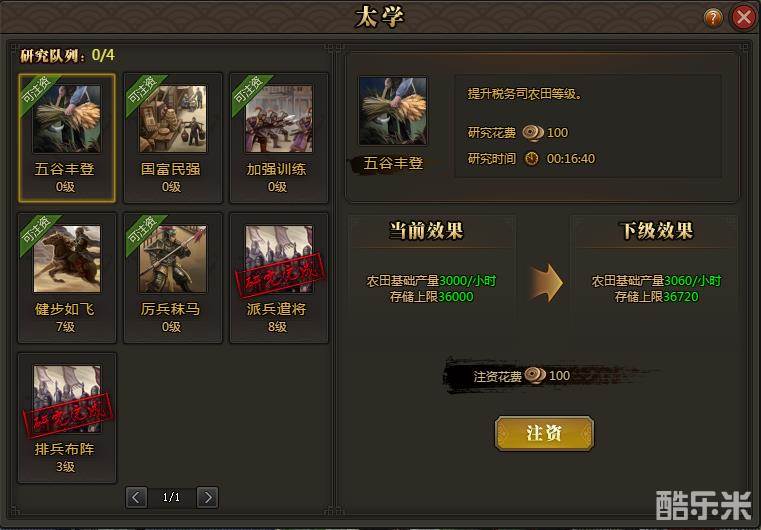The height and width of the screenshot is (530, 761).
Task: Select the 健步如飞 cavalry research
Action: click(67, 278)
